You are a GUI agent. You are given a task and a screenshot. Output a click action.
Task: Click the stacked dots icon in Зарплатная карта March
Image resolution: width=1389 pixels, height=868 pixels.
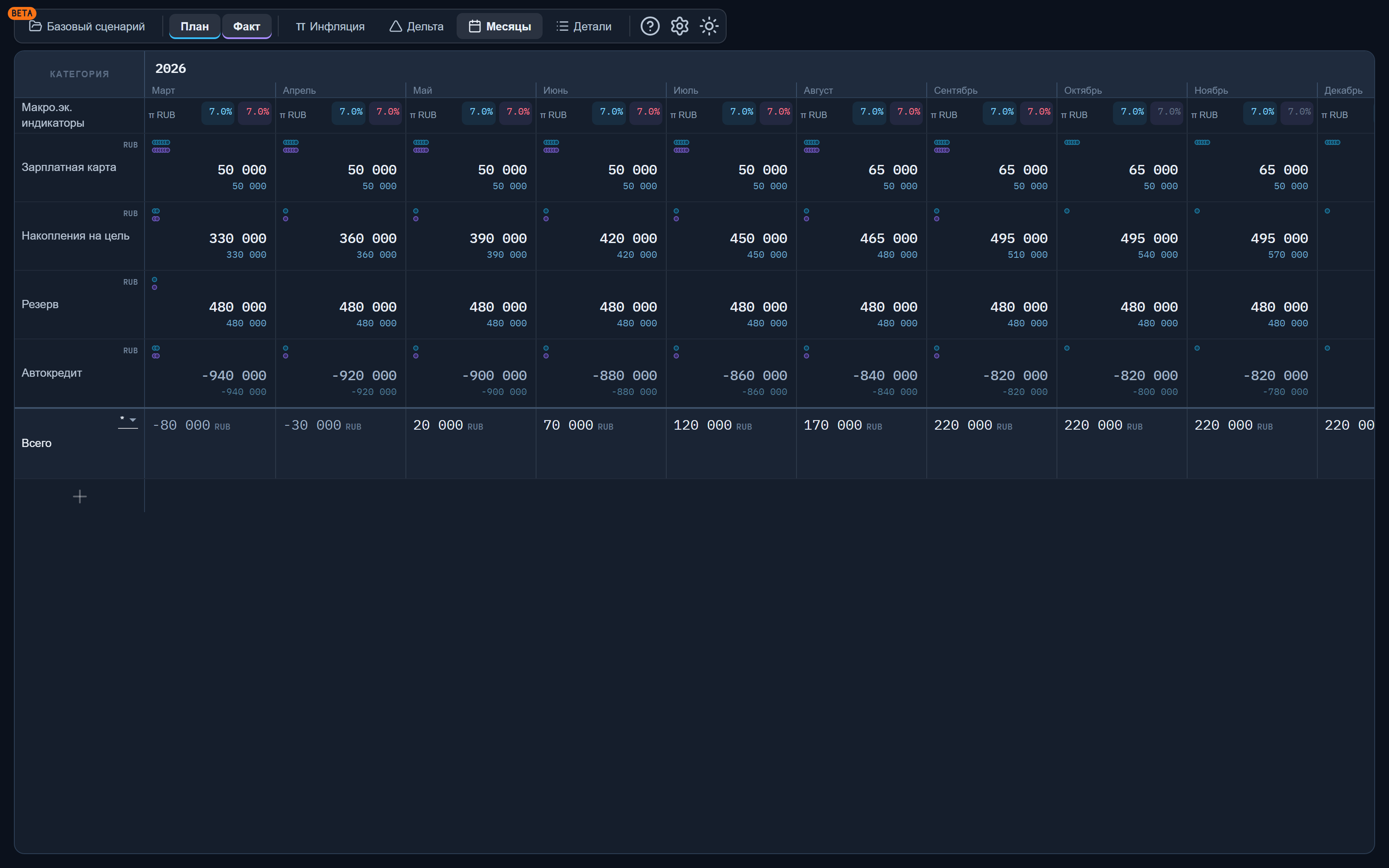point(161,146)
